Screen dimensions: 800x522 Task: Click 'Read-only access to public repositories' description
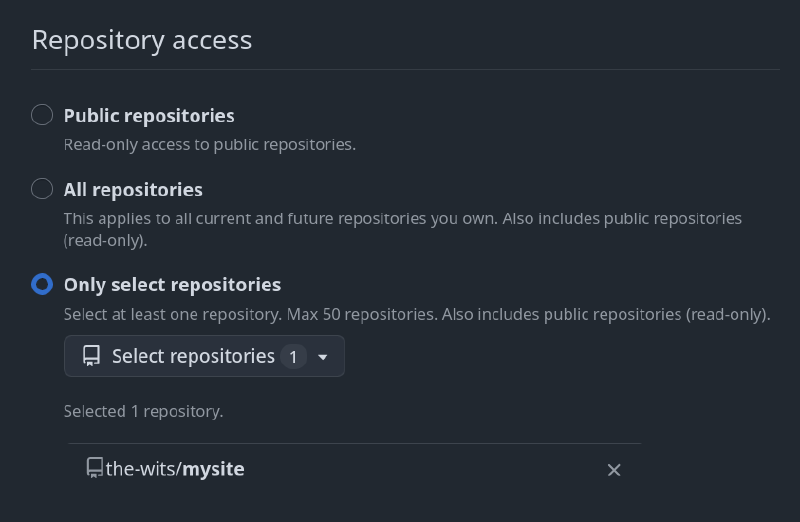[x=210, y=144]
